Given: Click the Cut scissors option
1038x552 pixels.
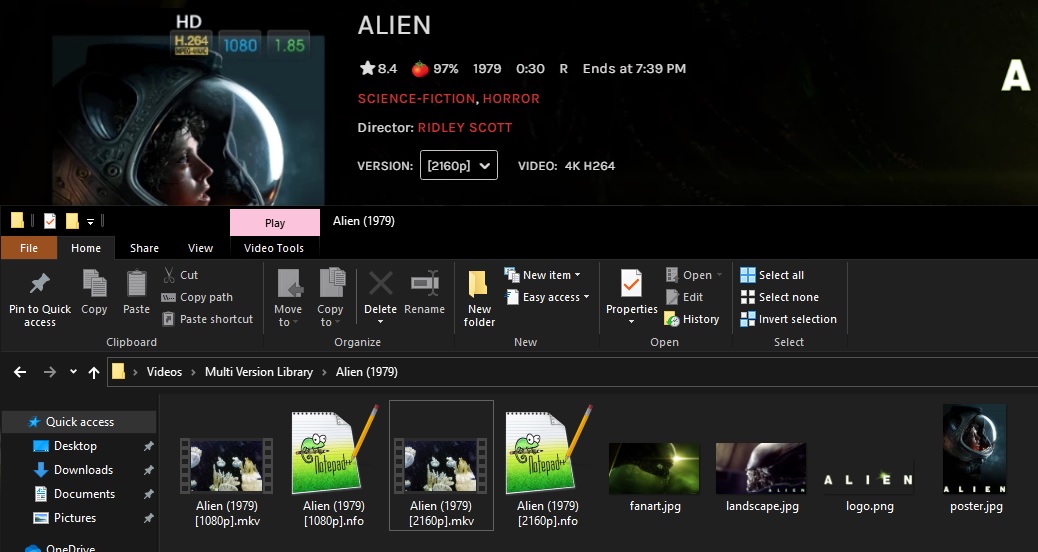Looking at the screenshot, I should pyautogui.click(x=180, y=275).
